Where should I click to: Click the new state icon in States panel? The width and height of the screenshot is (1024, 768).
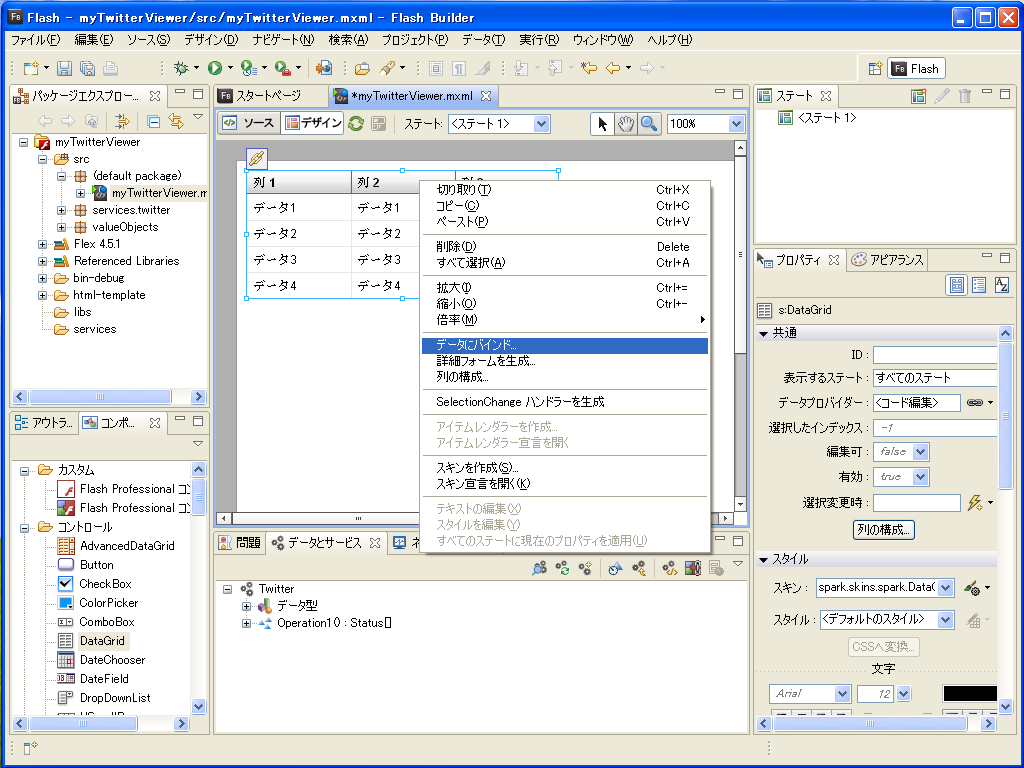918,96
